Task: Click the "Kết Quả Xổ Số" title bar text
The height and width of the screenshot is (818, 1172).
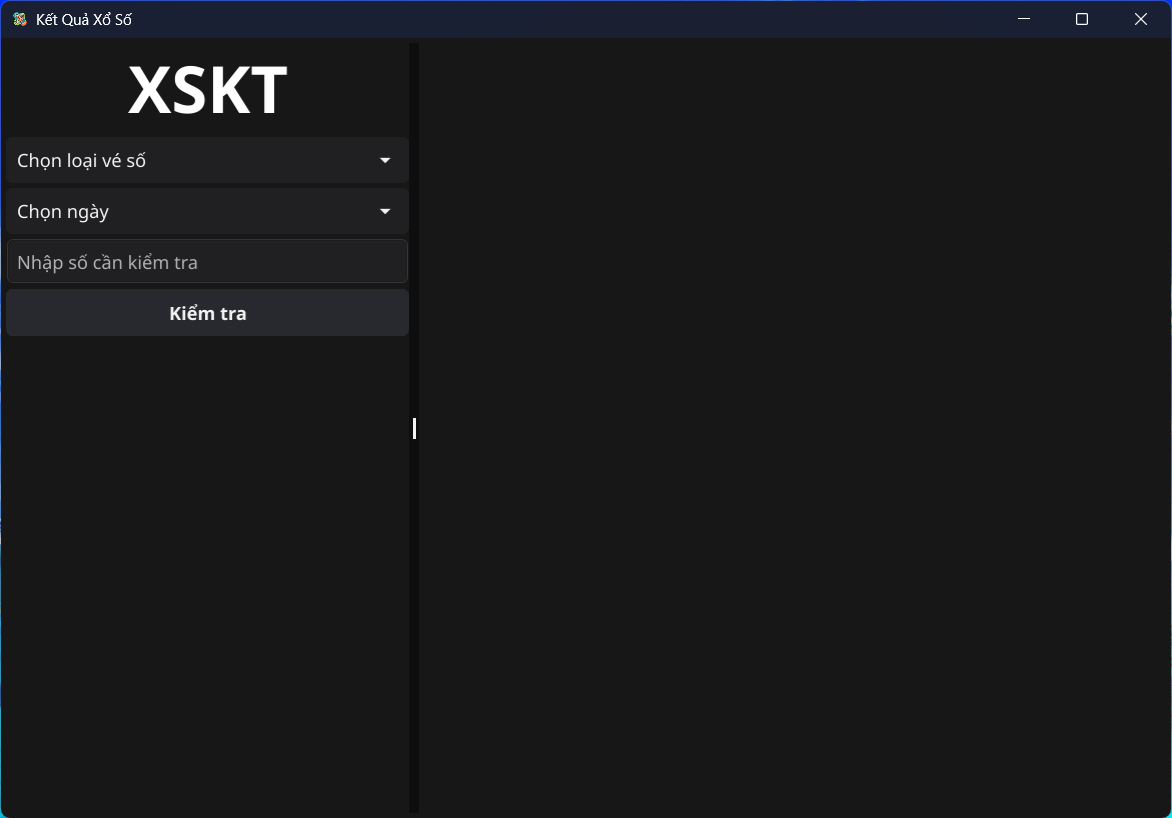Action: point(84,18)
